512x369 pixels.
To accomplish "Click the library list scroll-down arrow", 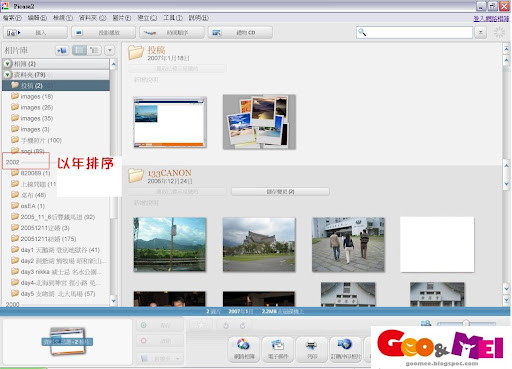I will [x=114, y=300].
